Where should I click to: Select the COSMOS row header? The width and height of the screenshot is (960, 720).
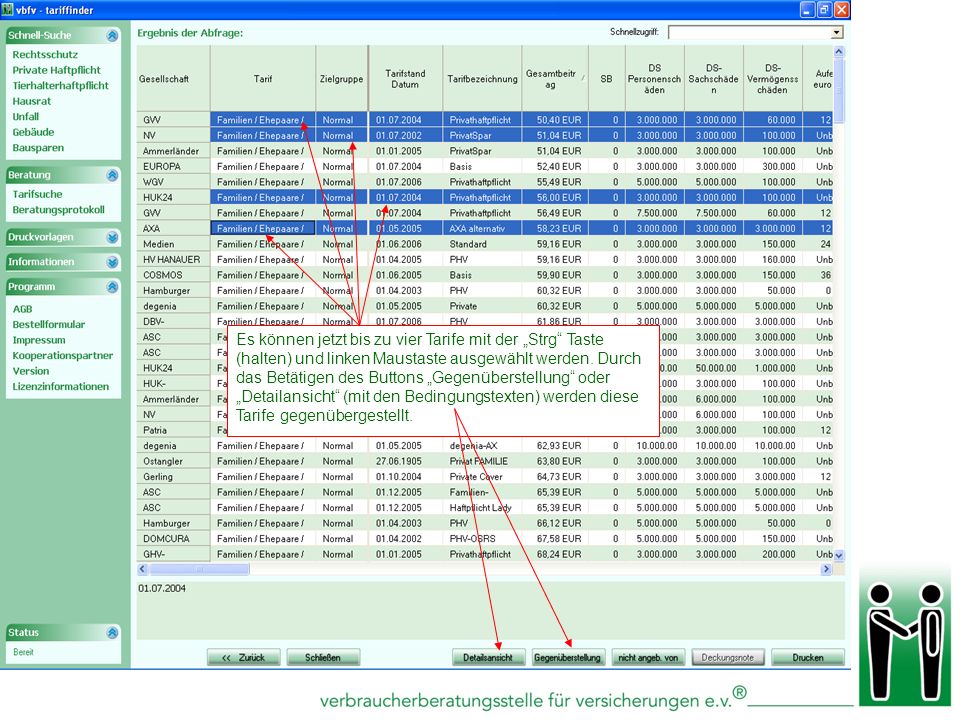point(173,275)
